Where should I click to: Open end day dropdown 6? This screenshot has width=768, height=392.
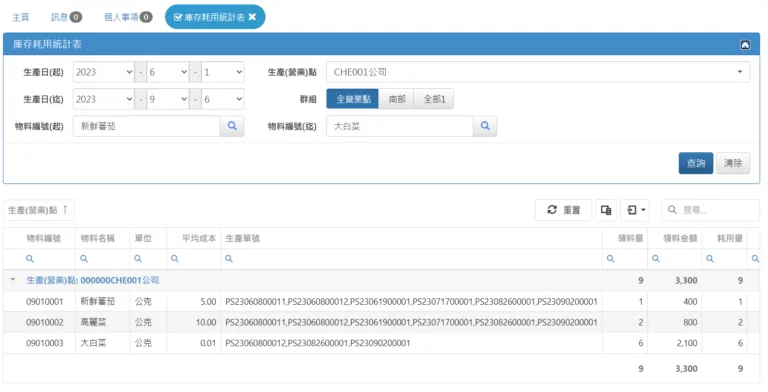click(x=223, y=99)
